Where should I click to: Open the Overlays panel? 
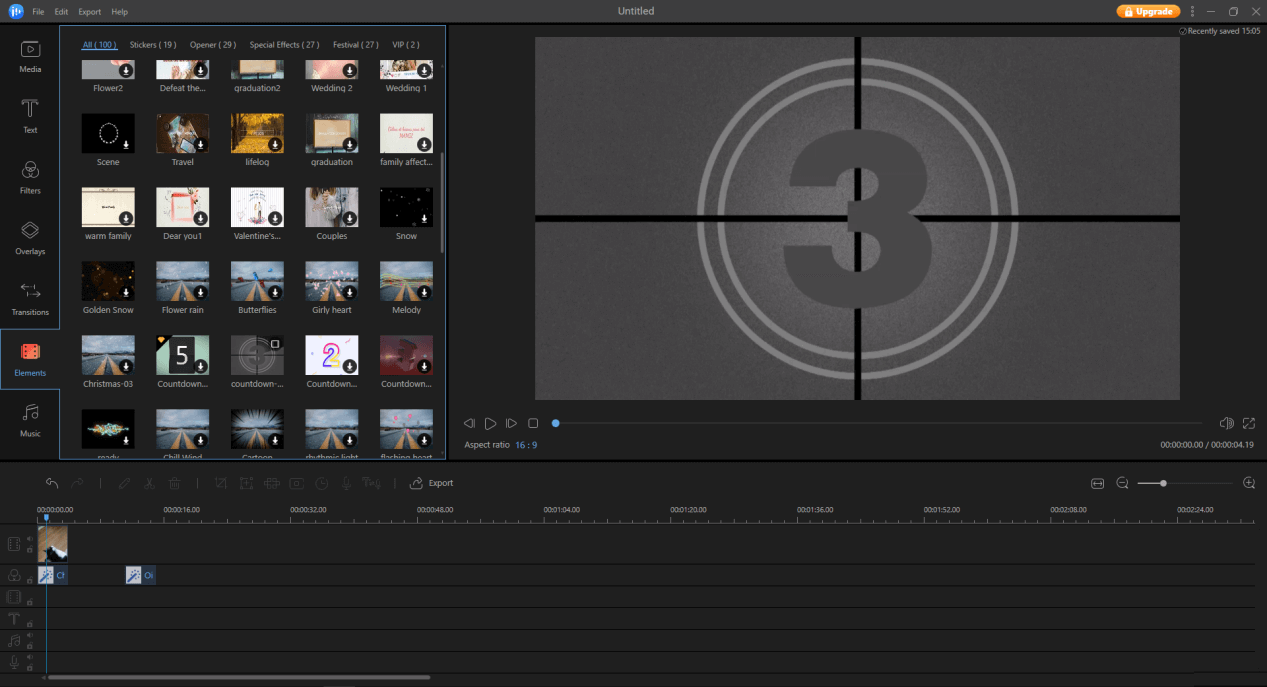tap(30, 237)
